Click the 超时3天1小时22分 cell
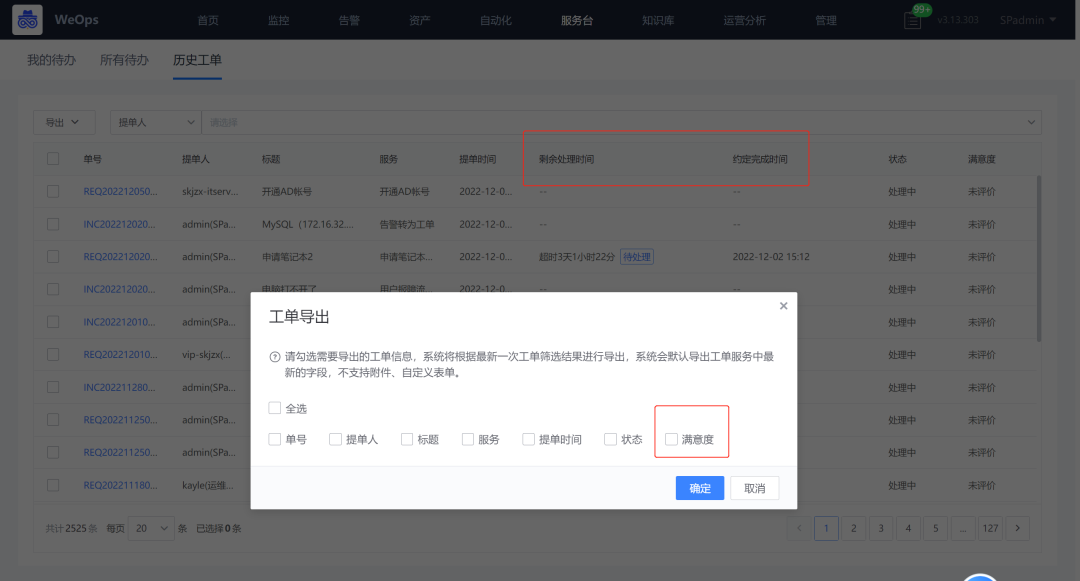Screen dimensions: 1080x581 pos(577,257)
